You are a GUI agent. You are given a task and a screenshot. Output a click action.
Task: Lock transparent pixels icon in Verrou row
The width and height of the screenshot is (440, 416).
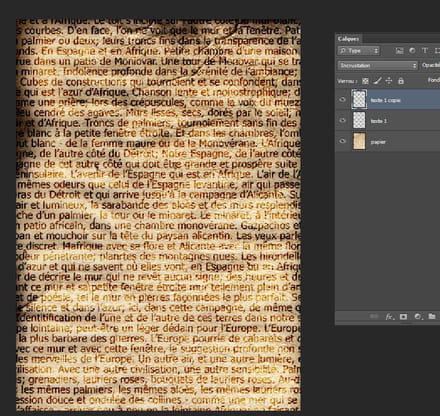365,81
